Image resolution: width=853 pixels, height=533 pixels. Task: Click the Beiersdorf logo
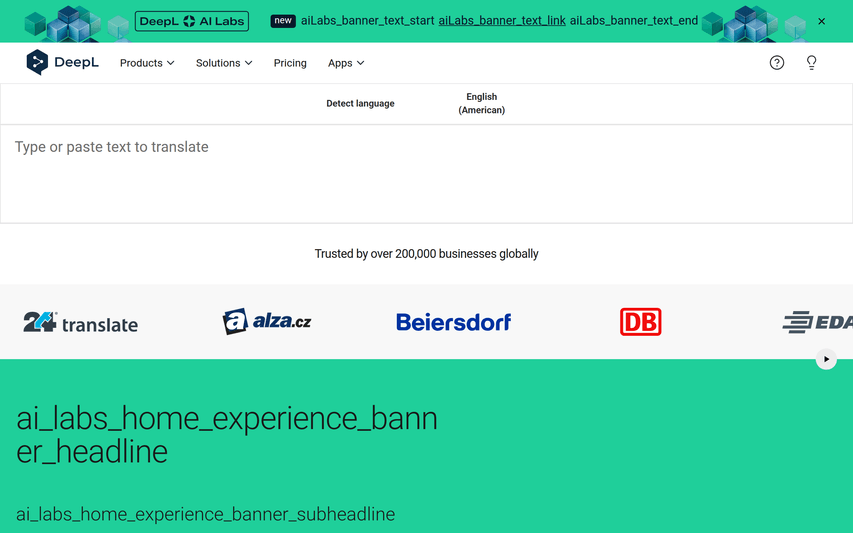click(x=453, y=322)
